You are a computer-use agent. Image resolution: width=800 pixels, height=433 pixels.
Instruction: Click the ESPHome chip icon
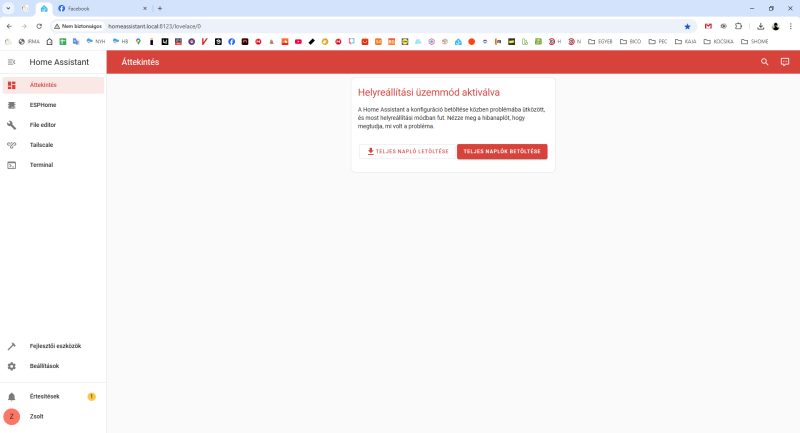12,105
